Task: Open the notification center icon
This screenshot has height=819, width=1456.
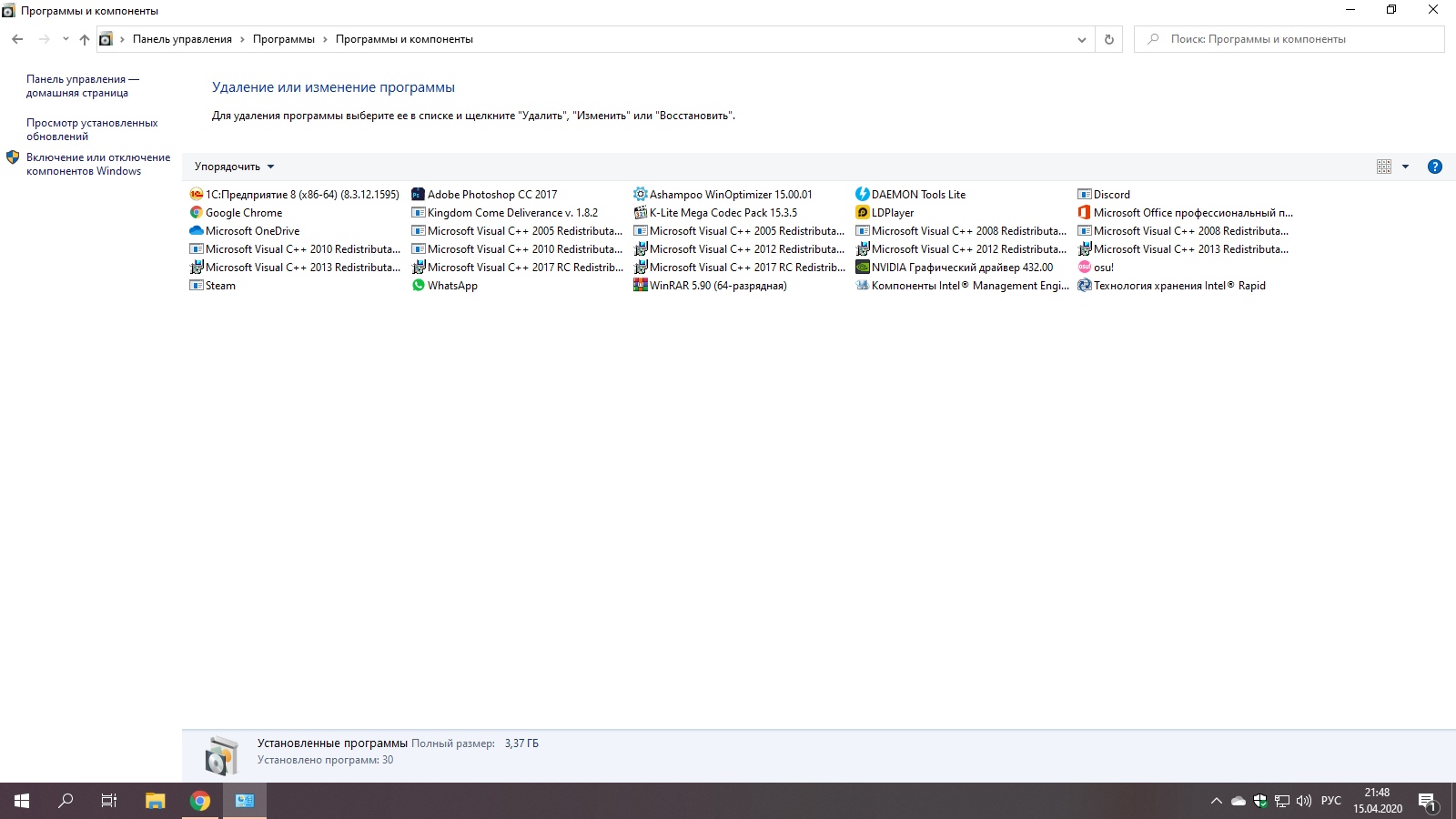Action: 1427,801
